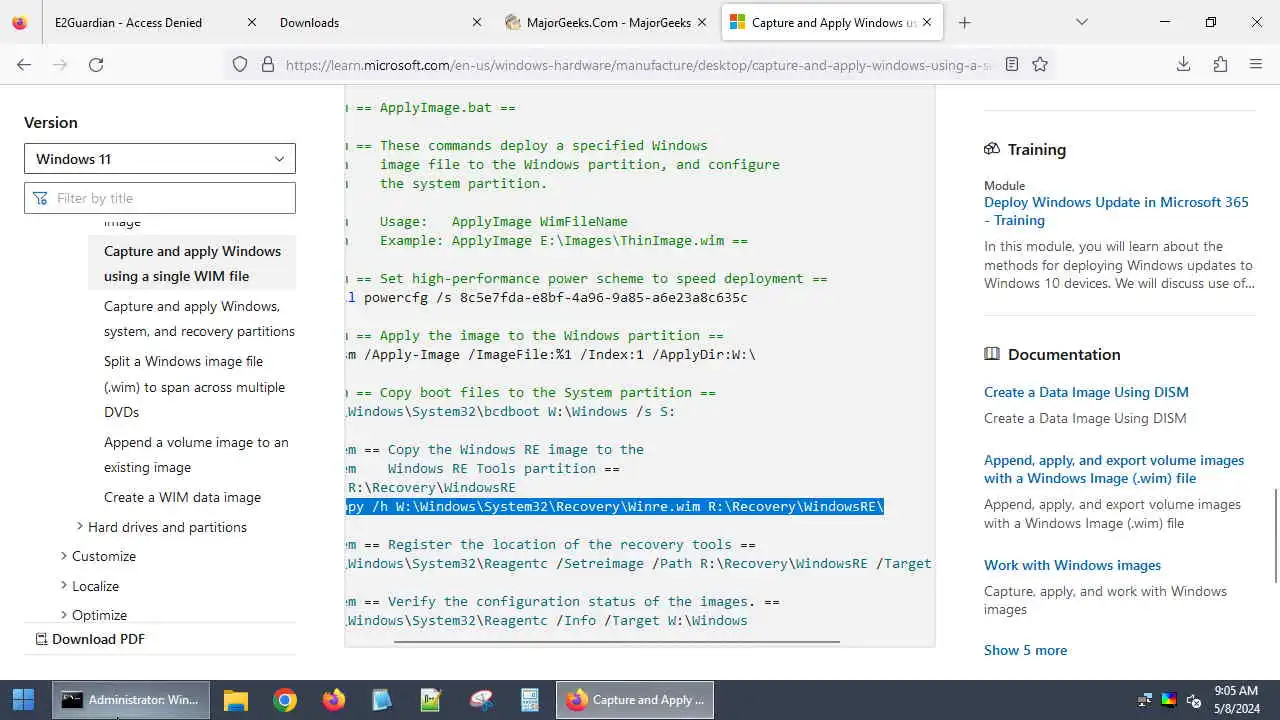Click the pinned Firefox tab
Image resolution: width=1280 pixels, height=720 pixels.
pos(19,22)
